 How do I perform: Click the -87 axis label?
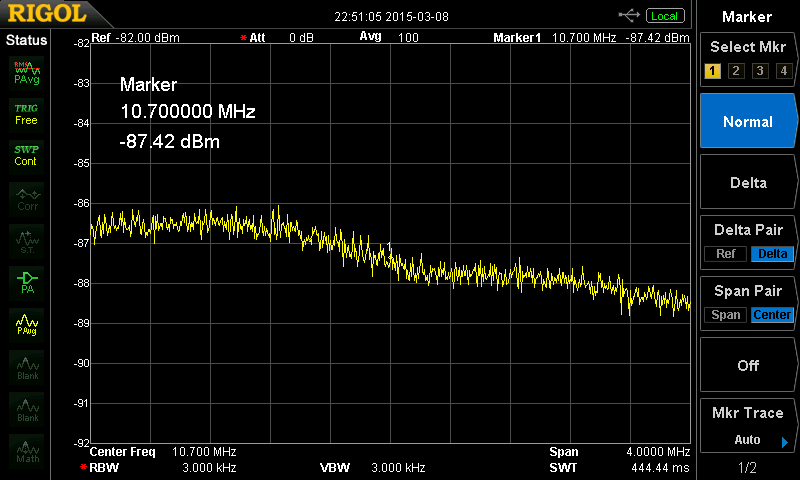click(81, 243)
